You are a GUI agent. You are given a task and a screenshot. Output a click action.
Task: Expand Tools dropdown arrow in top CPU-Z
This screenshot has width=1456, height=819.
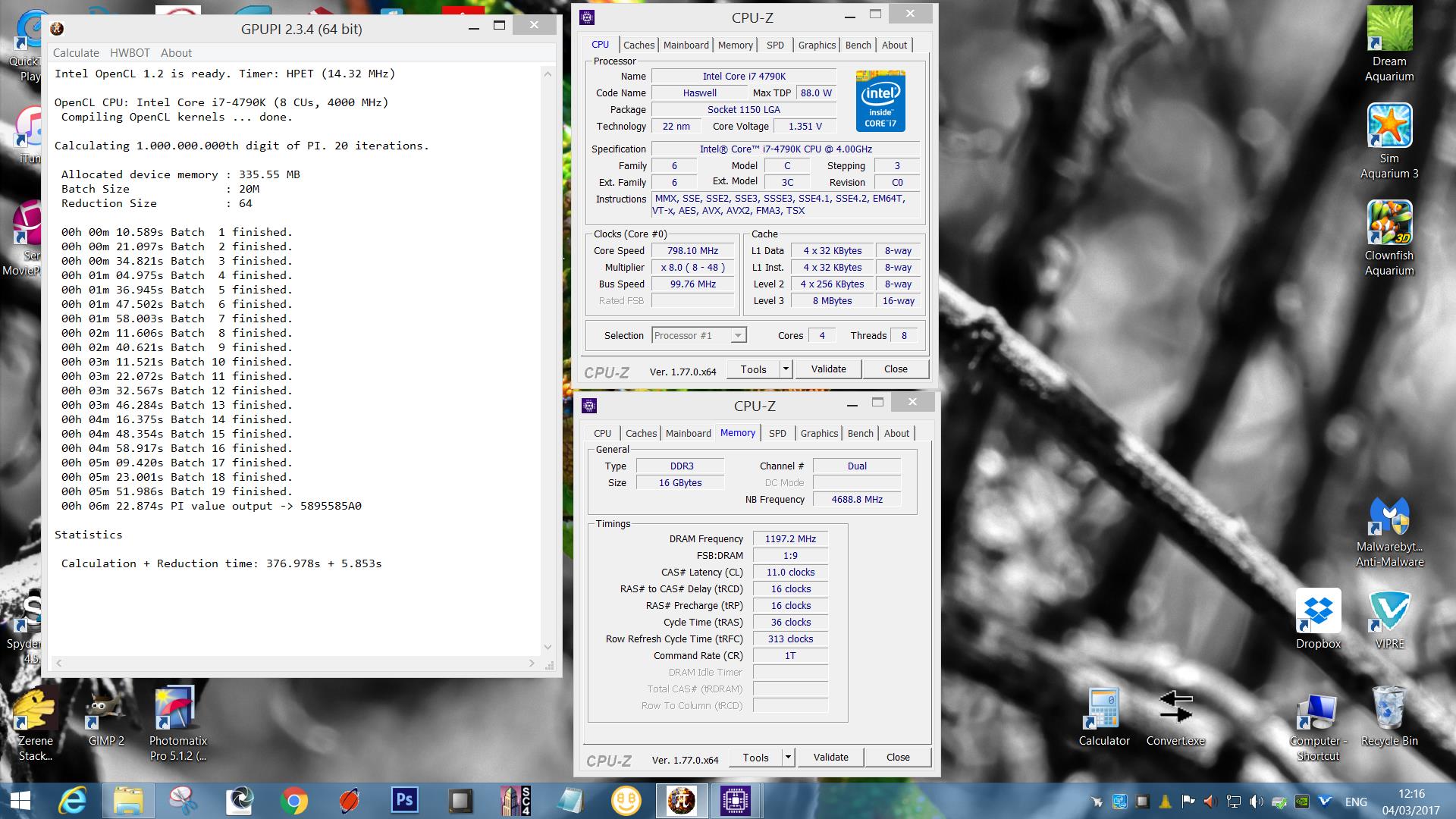[x=786, y=369]
